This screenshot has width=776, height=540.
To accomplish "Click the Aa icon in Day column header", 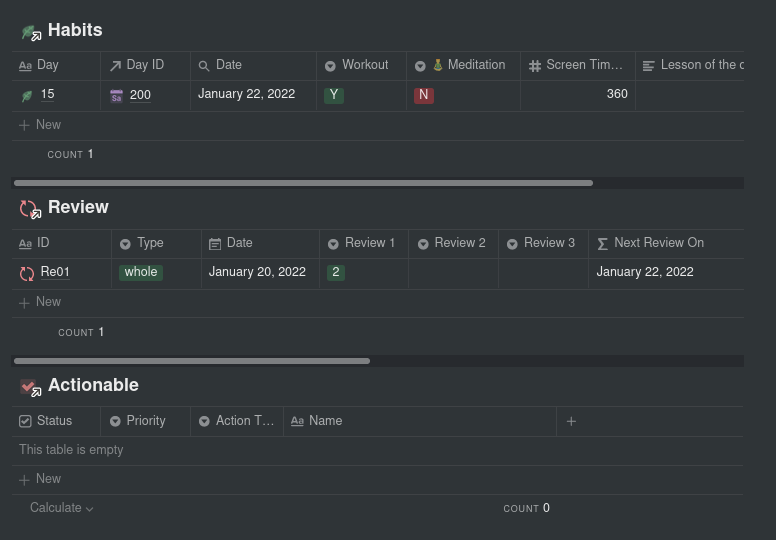I will click(x=25, y=66).
